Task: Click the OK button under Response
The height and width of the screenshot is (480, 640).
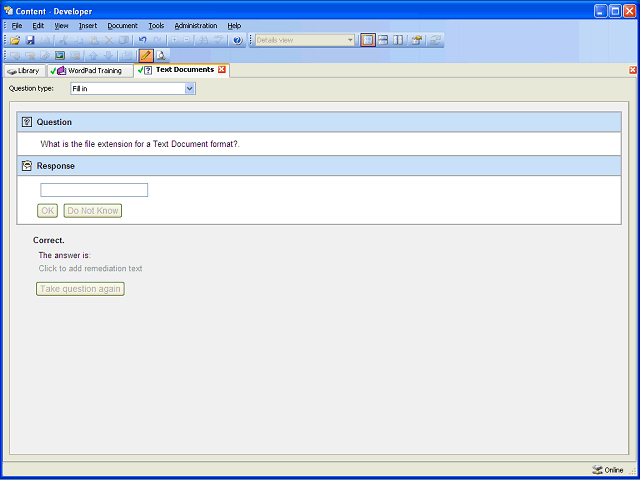Action: coord(47,211)
